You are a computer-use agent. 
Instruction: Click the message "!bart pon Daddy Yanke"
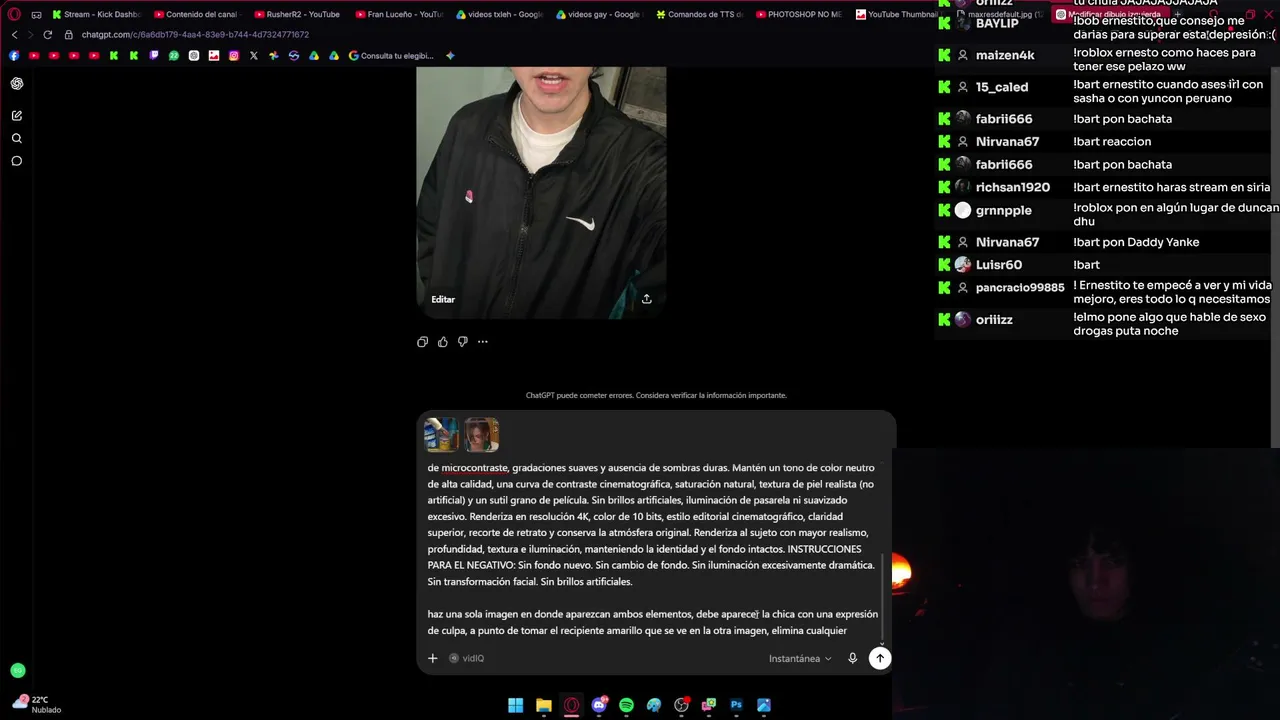[1136, 242]
